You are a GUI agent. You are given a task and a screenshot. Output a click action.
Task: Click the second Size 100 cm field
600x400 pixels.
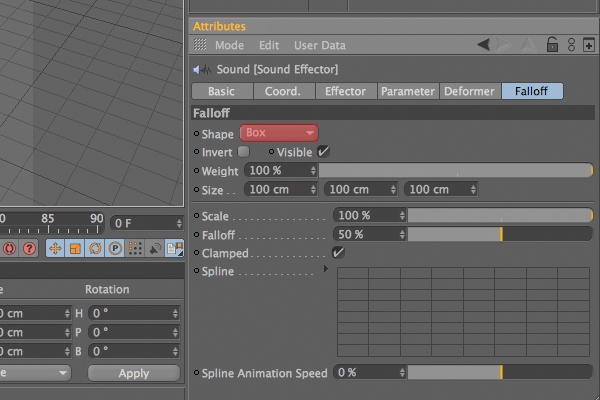pyautogui.click(x=361, y=189)
